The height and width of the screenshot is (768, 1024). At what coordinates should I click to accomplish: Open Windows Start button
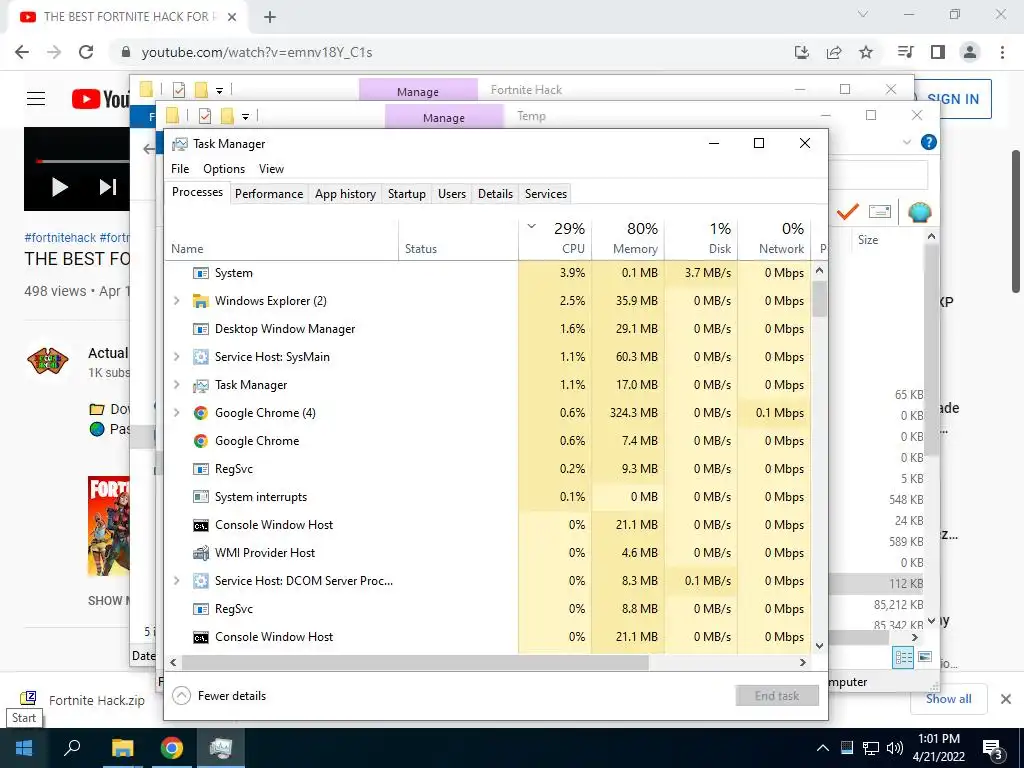[24, 748]
